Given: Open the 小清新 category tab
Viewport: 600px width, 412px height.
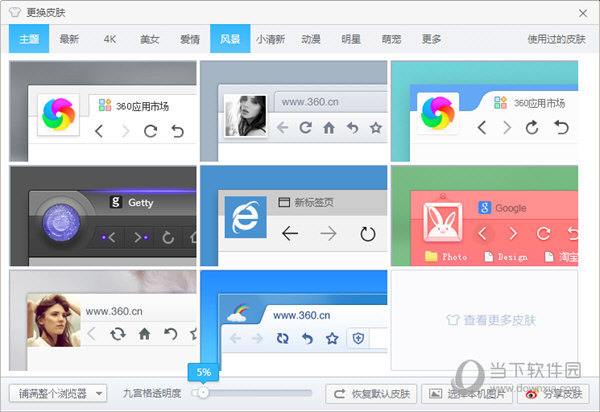Looking at the screenshot, I should point(271,39).
